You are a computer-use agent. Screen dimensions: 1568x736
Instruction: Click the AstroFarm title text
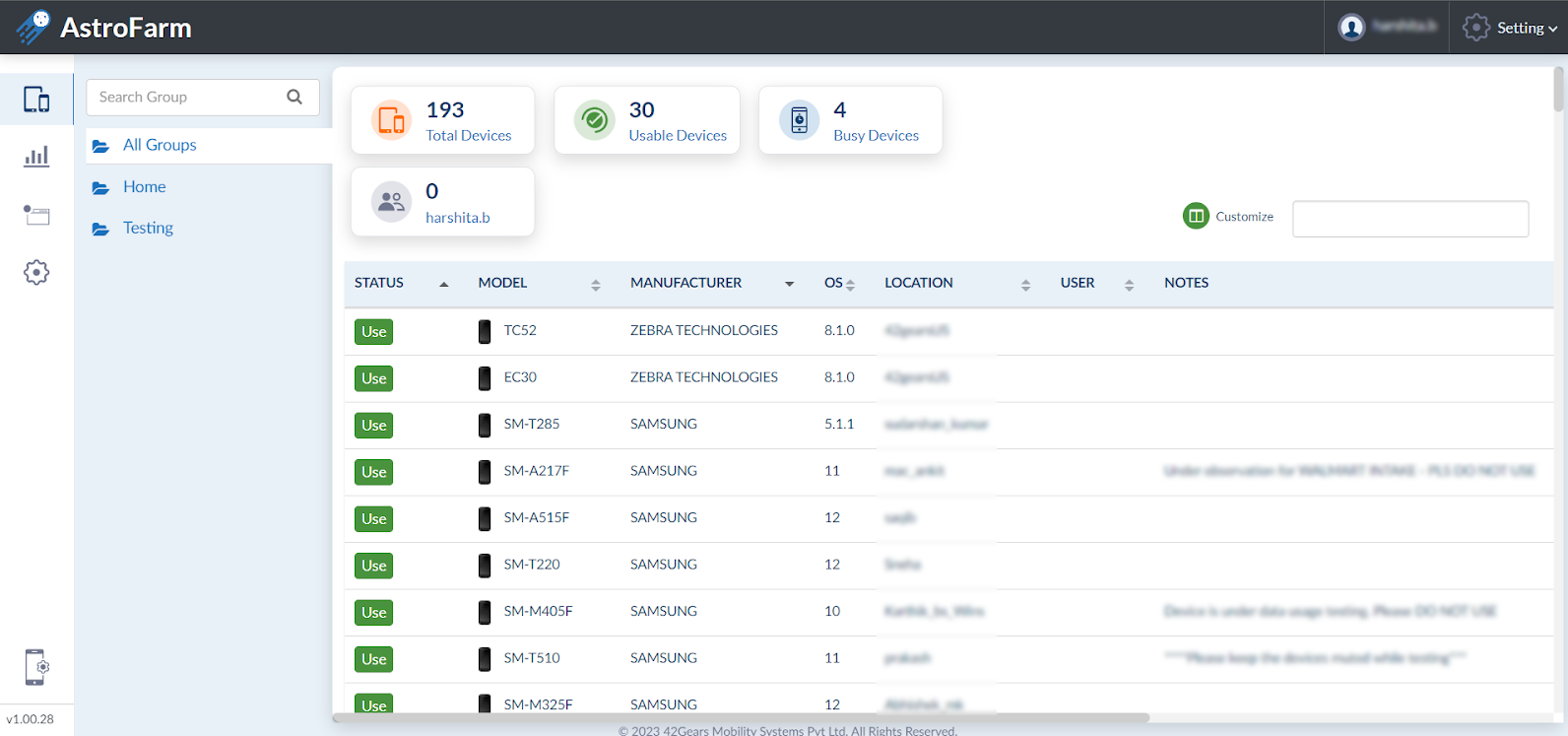click(x=126, y=28)
